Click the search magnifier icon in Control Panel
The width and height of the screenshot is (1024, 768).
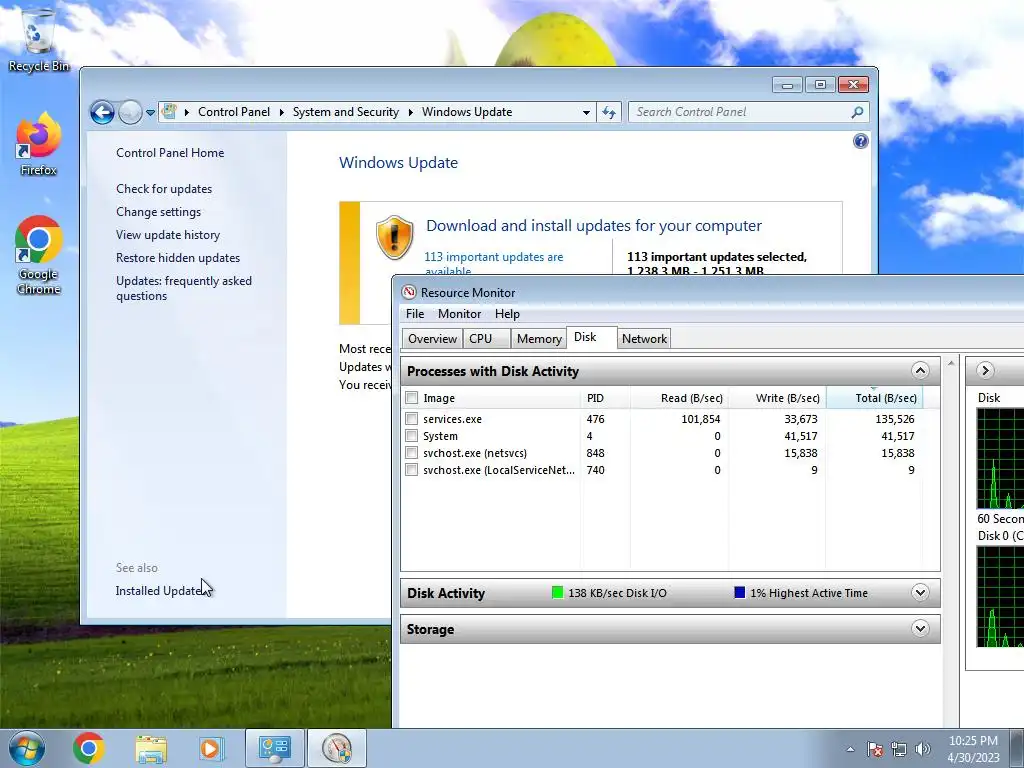(857, 112)
